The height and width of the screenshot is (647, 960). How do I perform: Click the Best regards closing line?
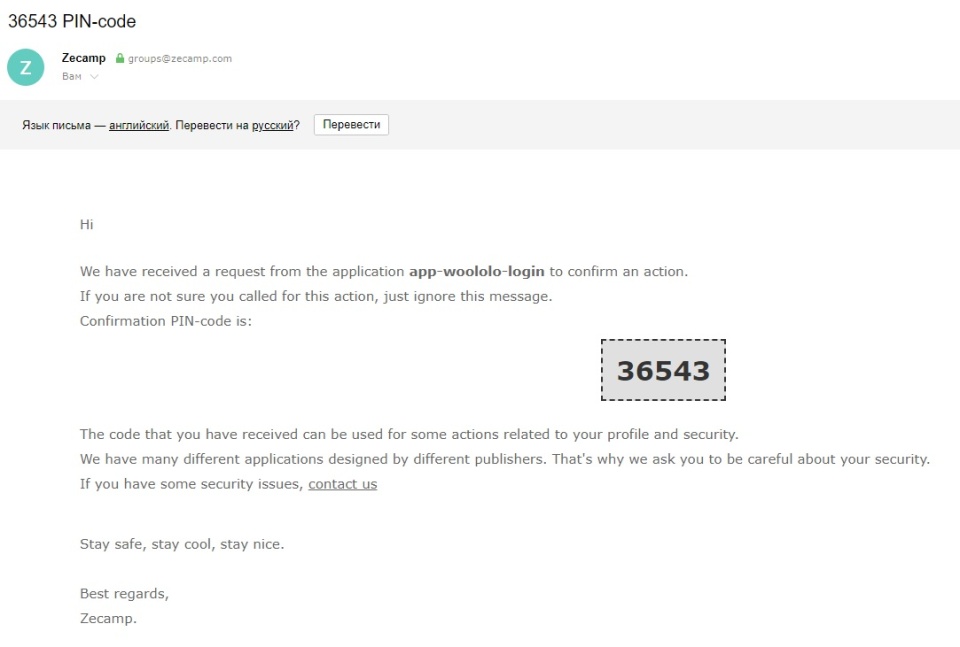coord(124,593)
